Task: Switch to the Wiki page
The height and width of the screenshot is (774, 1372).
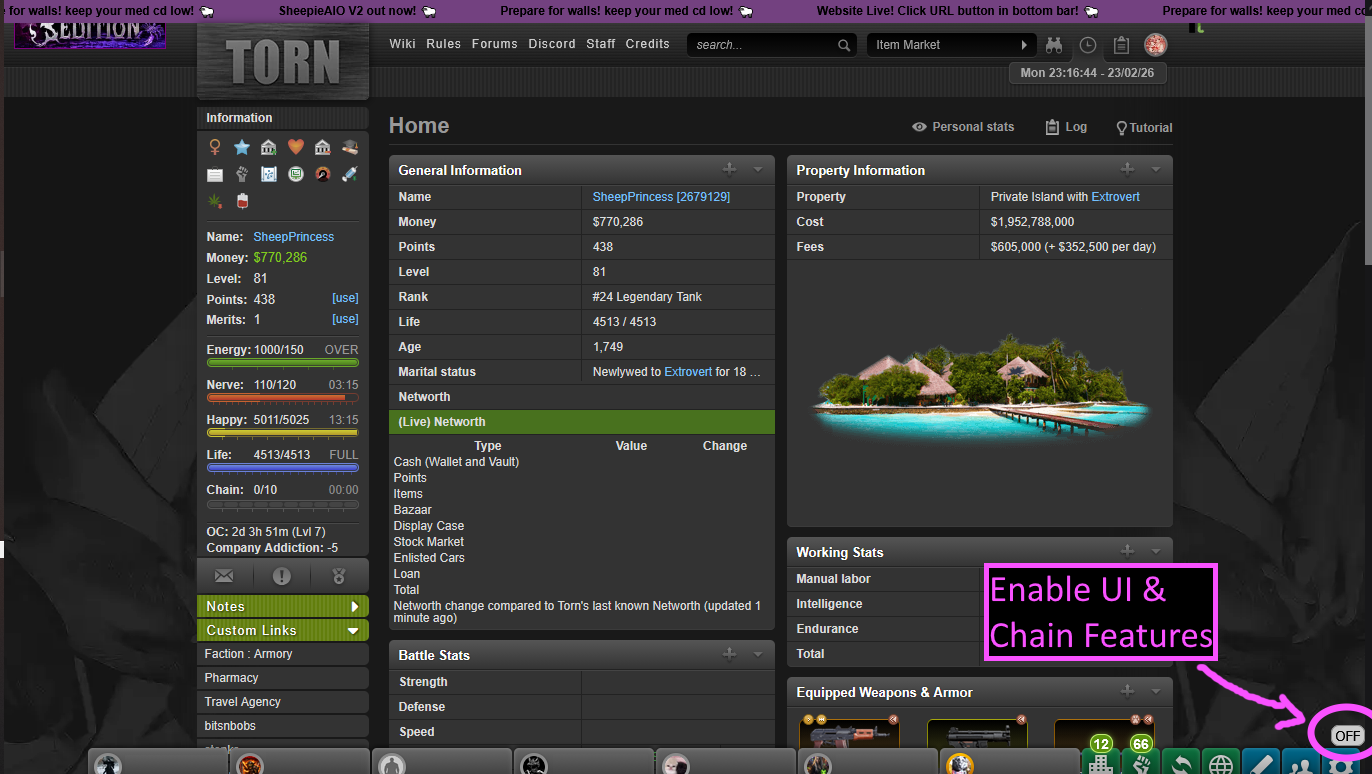Action: [403, 44]
